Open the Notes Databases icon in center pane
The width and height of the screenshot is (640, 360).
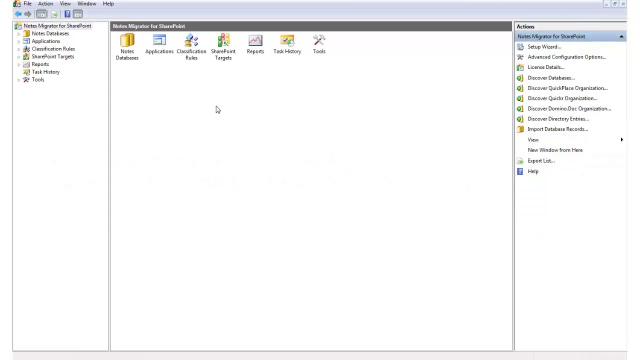click(127, 47)
